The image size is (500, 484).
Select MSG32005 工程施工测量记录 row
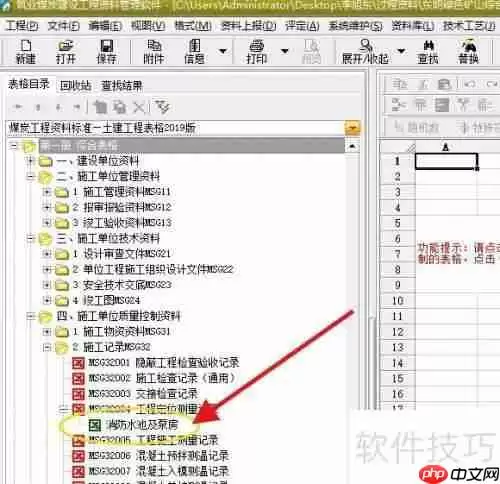(x=153, y=440)
